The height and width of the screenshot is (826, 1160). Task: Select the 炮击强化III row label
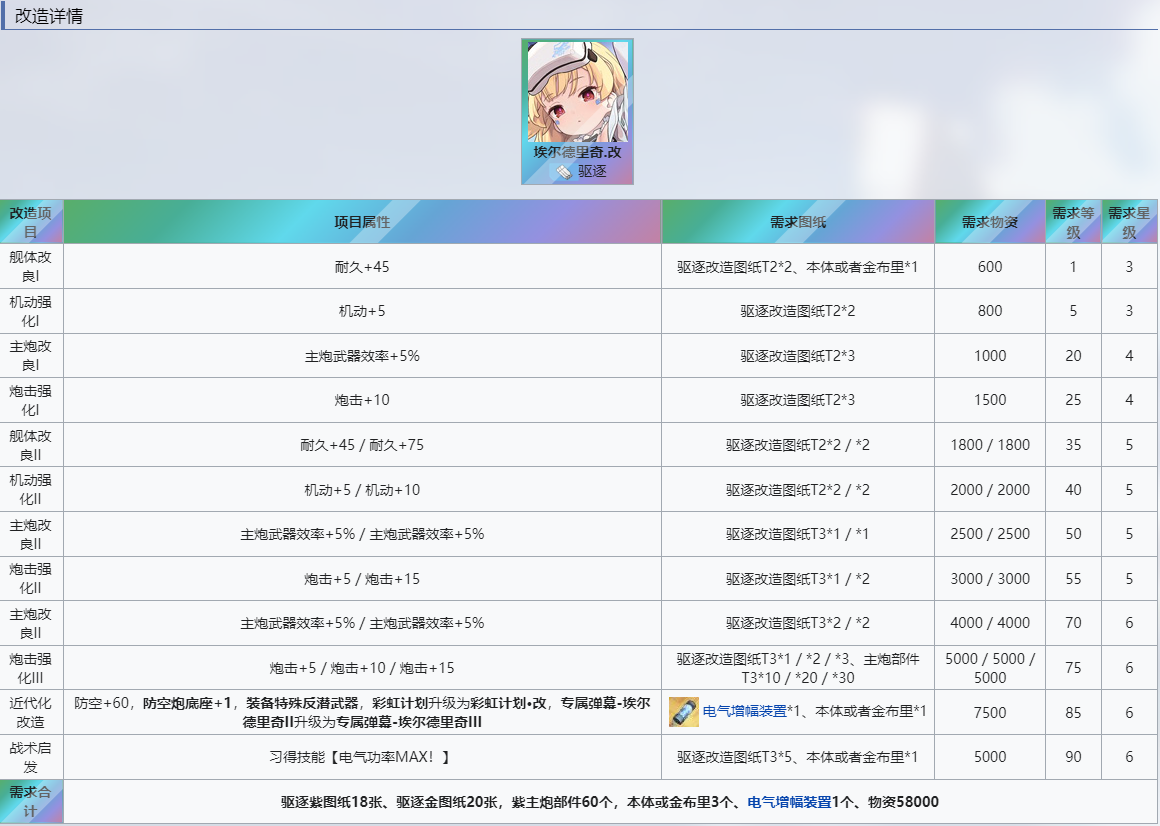pos(31,668)
